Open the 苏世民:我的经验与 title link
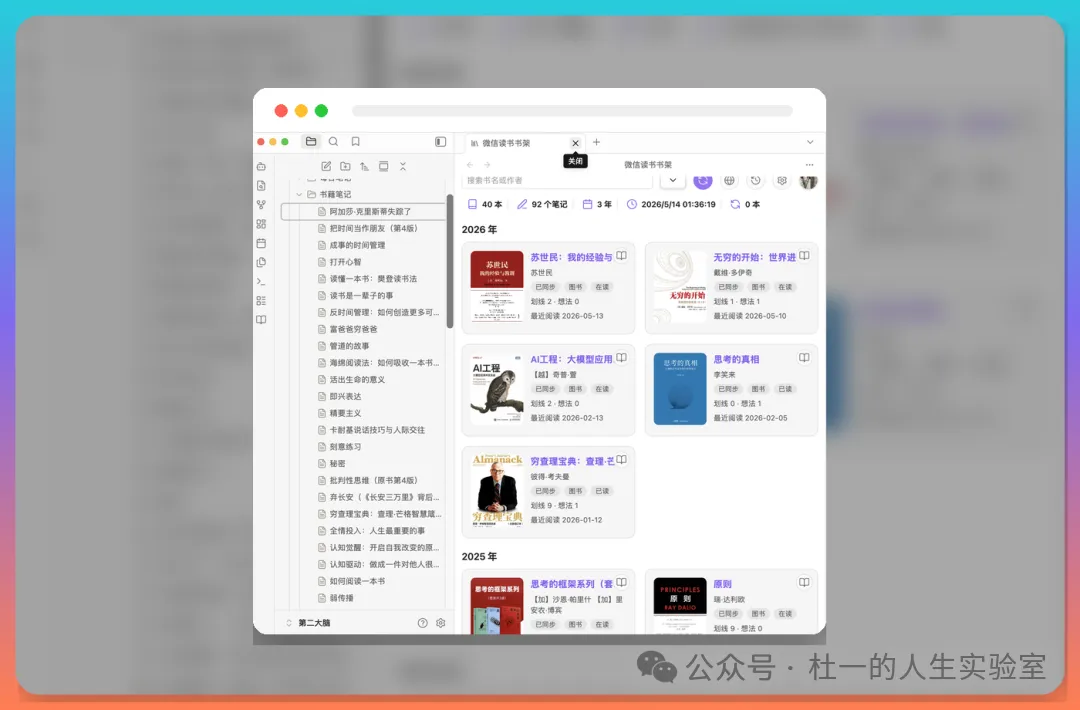 point(571,257)
